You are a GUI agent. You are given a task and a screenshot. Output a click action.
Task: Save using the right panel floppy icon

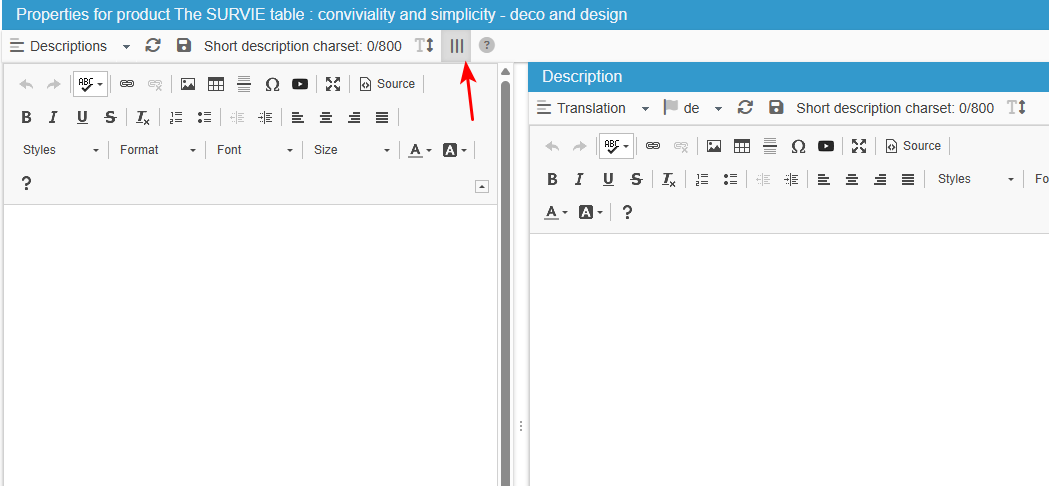click(775, 108)
